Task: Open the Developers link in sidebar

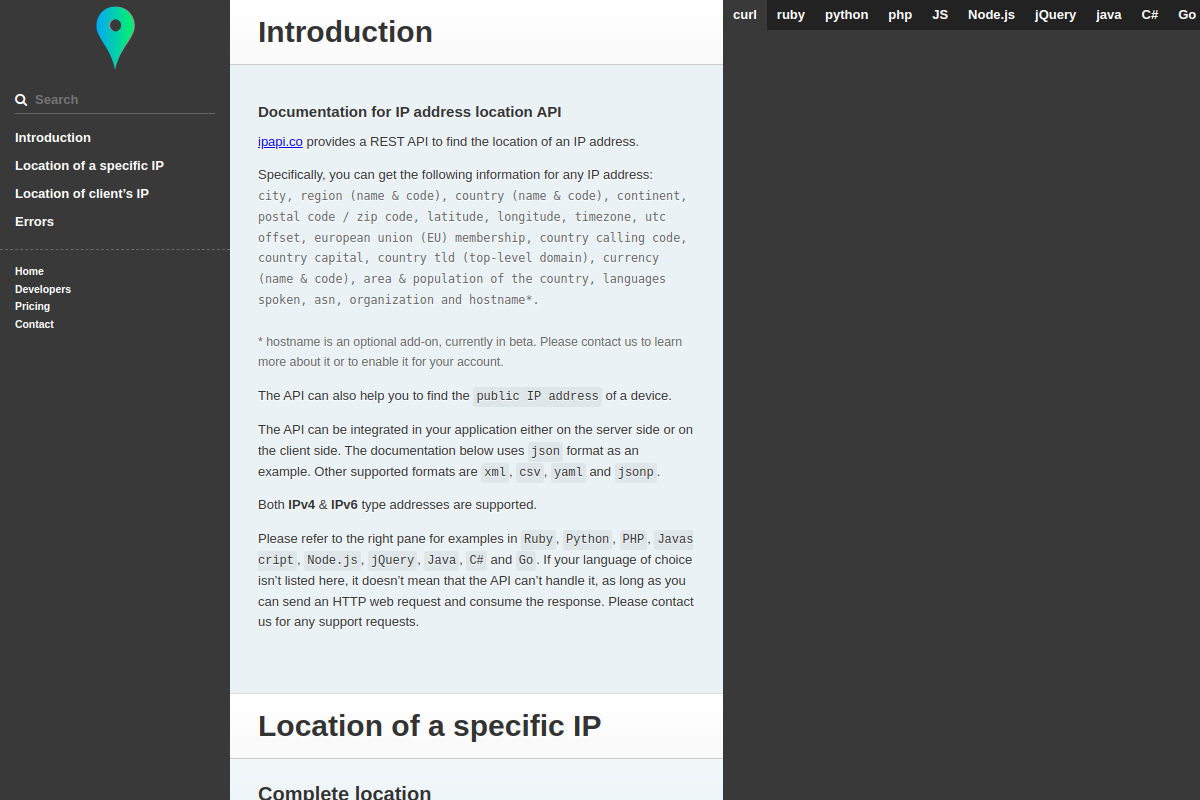Action: [x=43, y=289]
